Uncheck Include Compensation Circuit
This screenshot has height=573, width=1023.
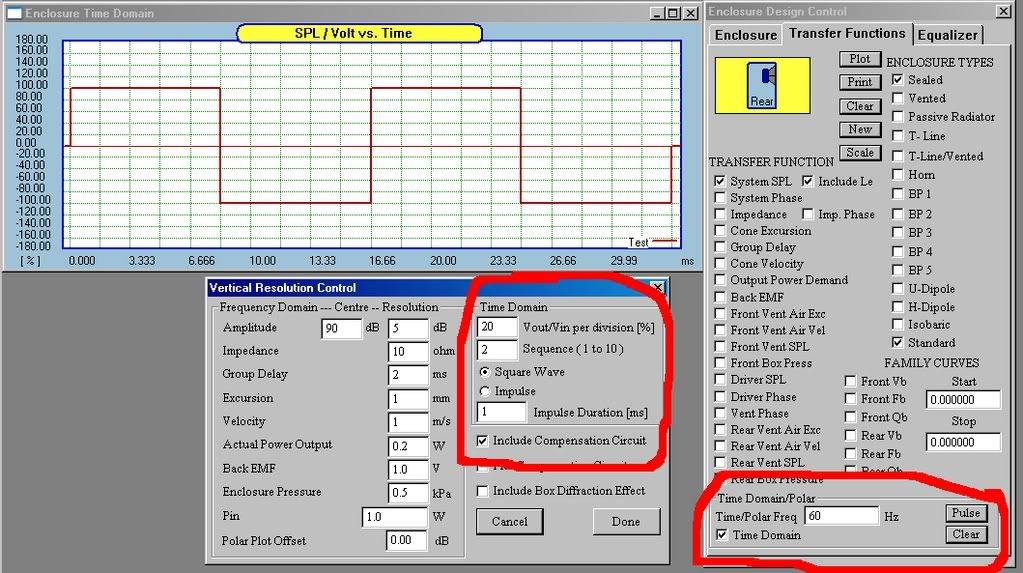482,441
